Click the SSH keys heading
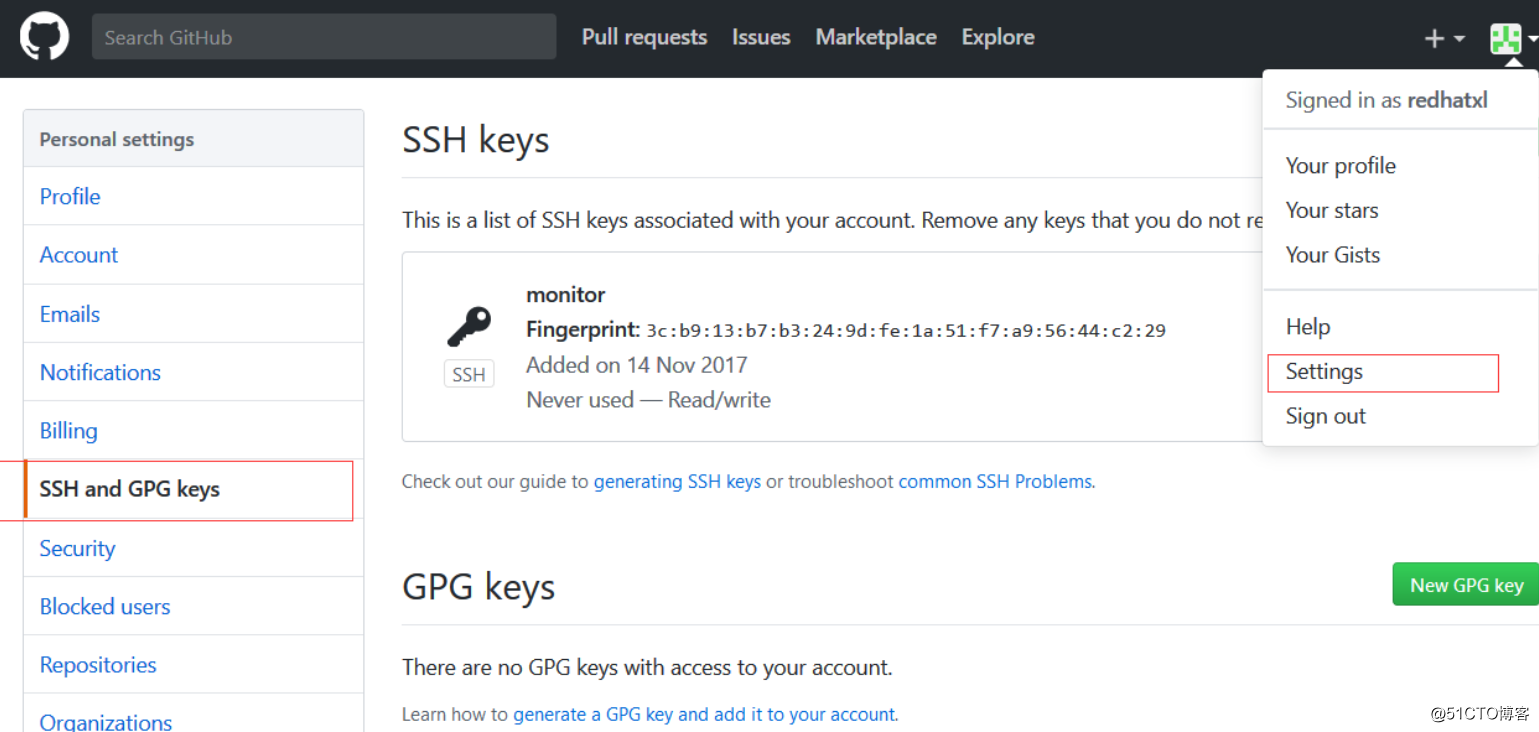Image resolution: width=1539 pixels, height=732 pixels. [x=476, y=140]
